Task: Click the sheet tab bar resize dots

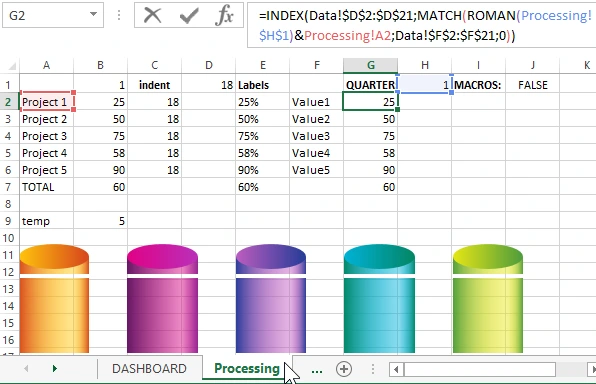Action: (x=372, y=369)
